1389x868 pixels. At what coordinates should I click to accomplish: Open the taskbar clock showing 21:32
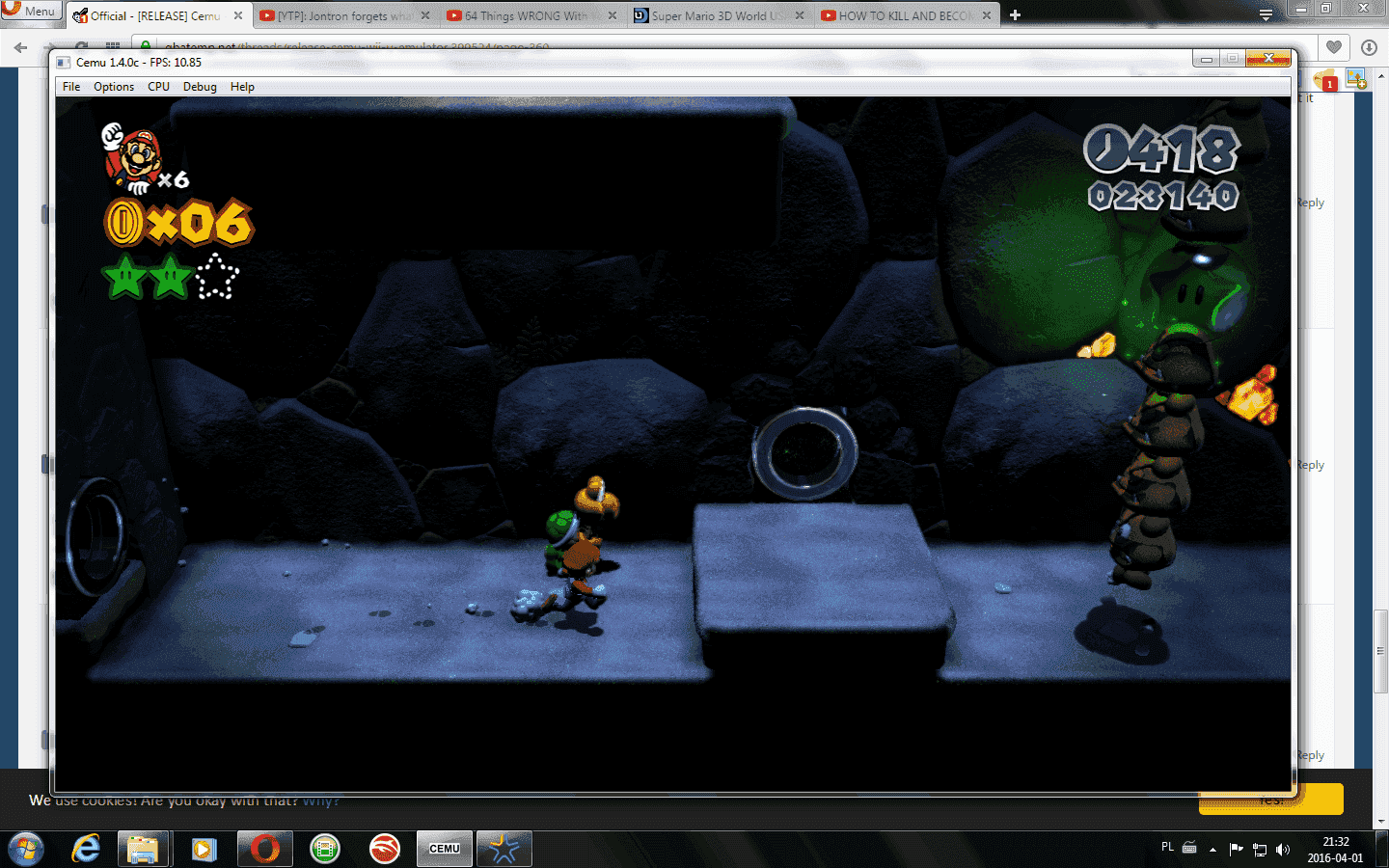click(x=1336, y=850)
